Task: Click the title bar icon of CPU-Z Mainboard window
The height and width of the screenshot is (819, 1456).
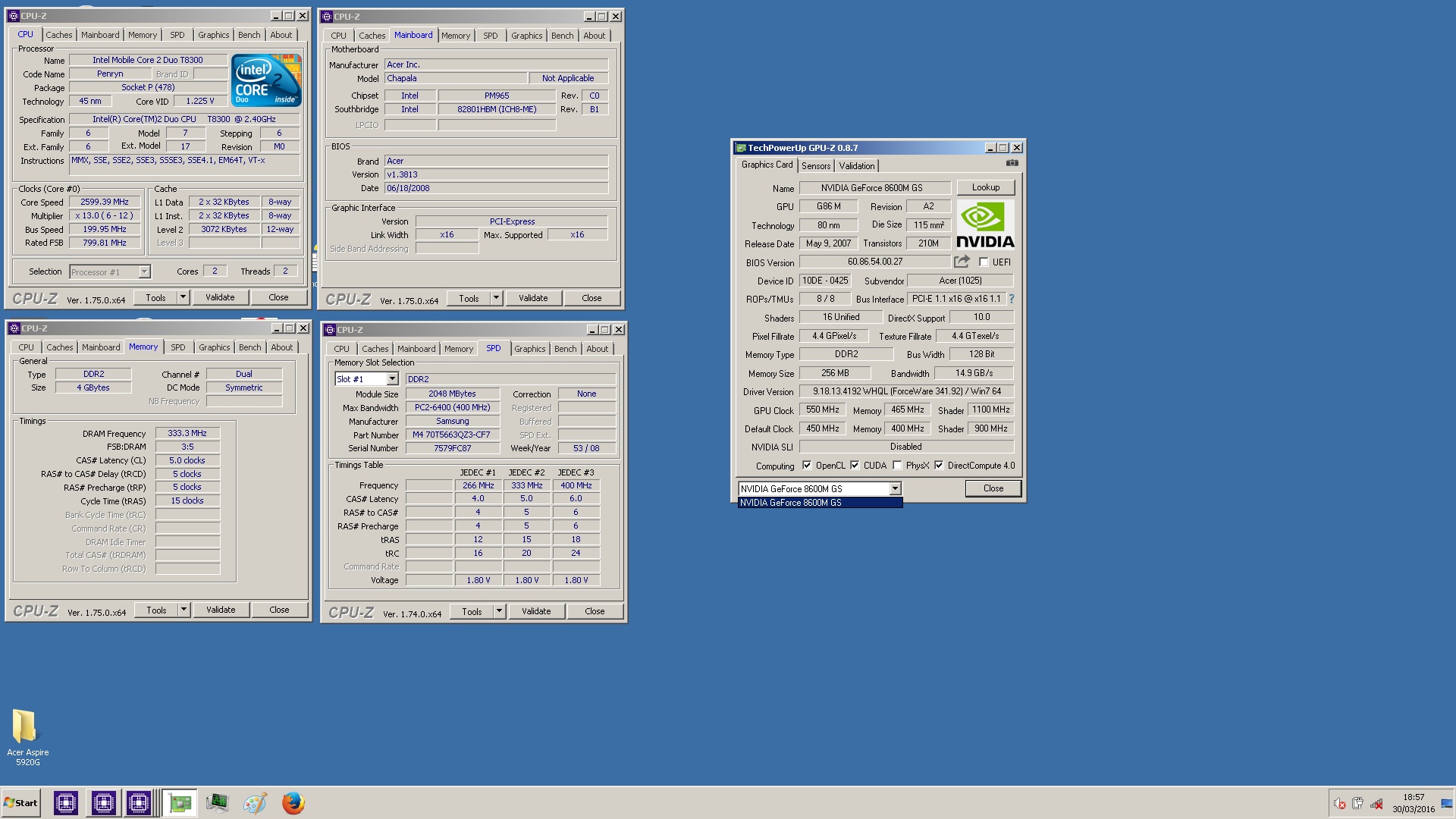Action: 327,17
